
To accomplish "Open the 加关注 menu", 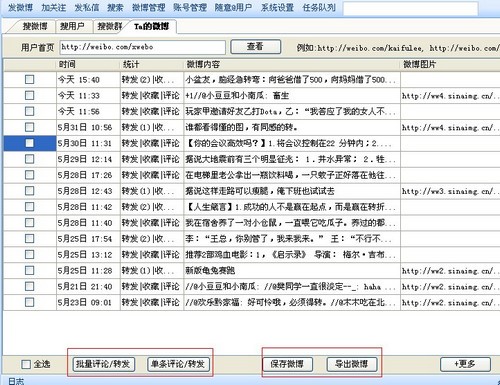I will [x=53, y=7].
